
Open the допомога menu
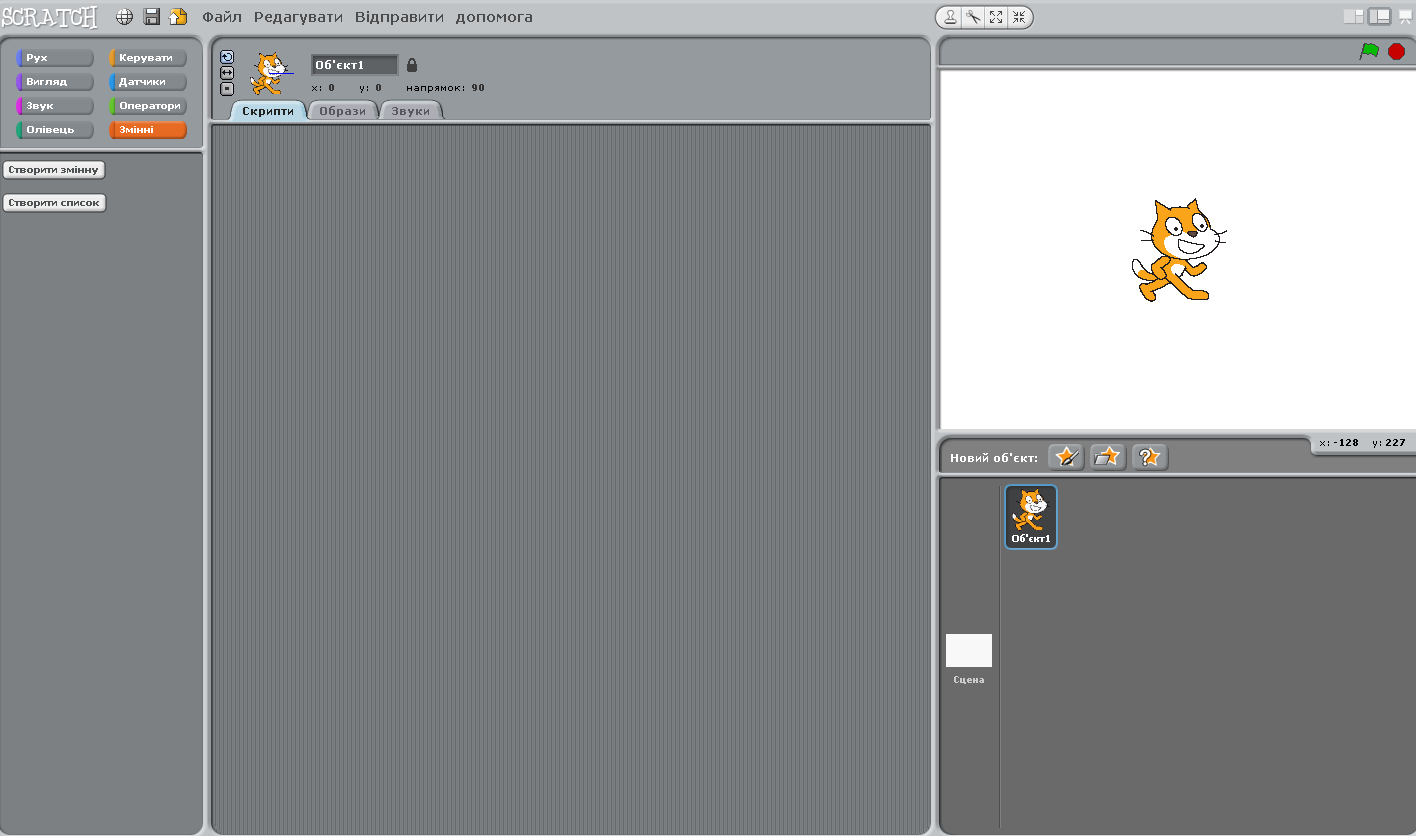click(494, 17)
